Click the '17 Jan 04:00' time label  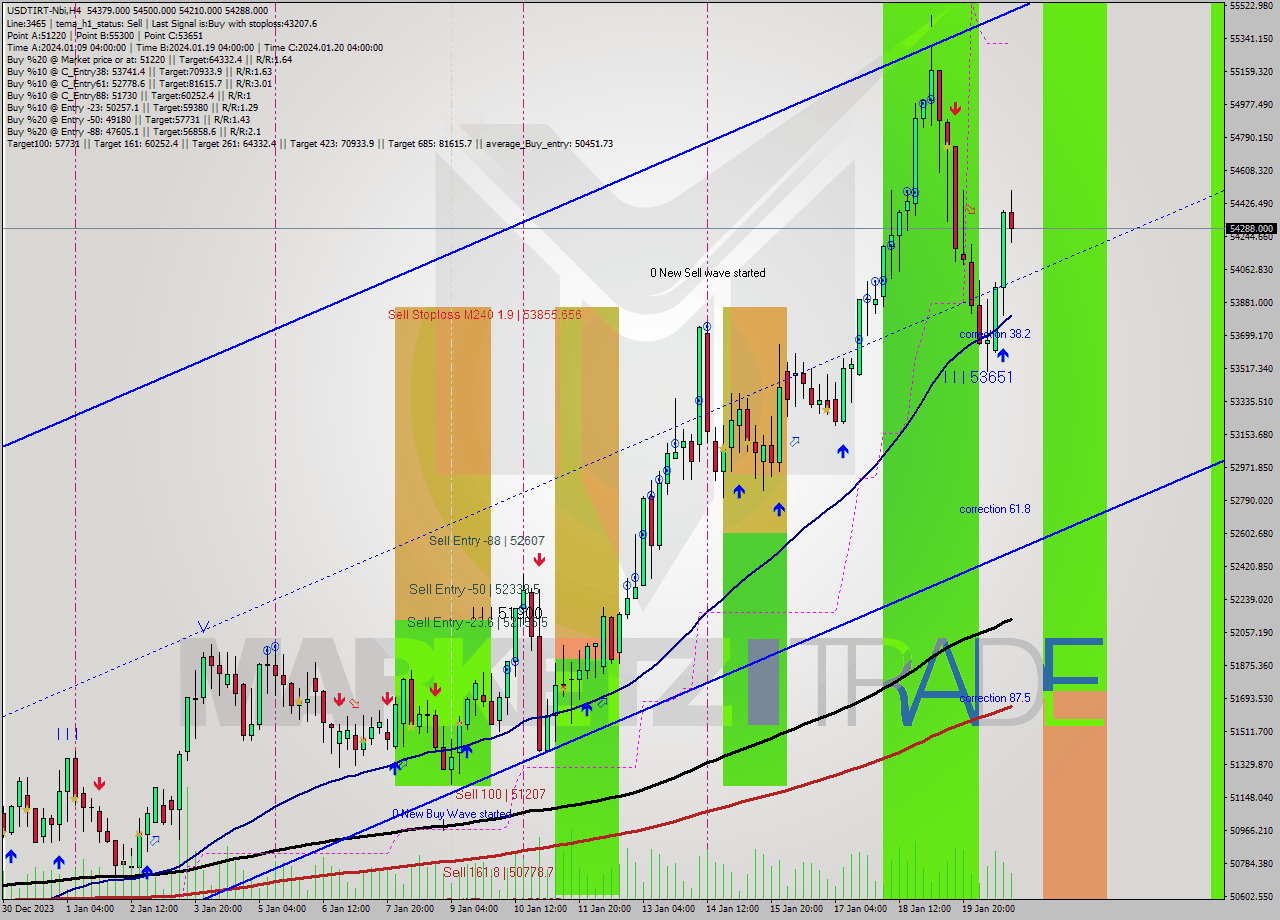pyautogui.click(x=859, y=909)
